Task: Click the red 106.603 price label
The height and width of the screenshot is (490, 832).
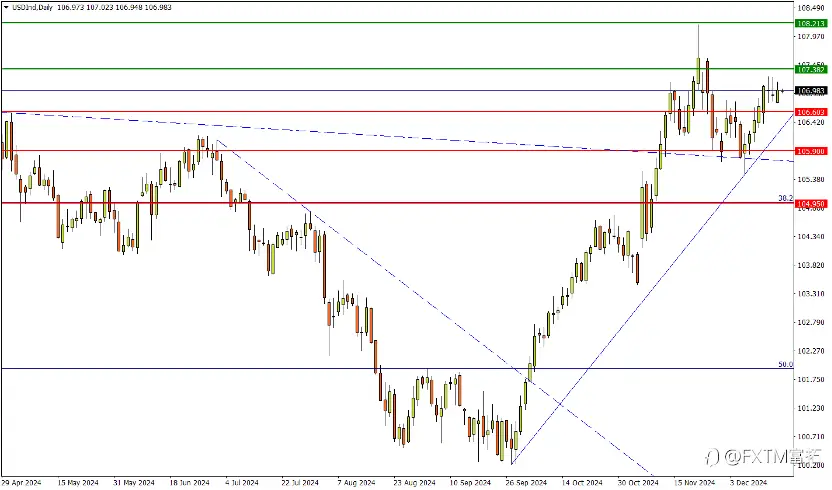Action: pyautogui.click(x=811, y=112)
